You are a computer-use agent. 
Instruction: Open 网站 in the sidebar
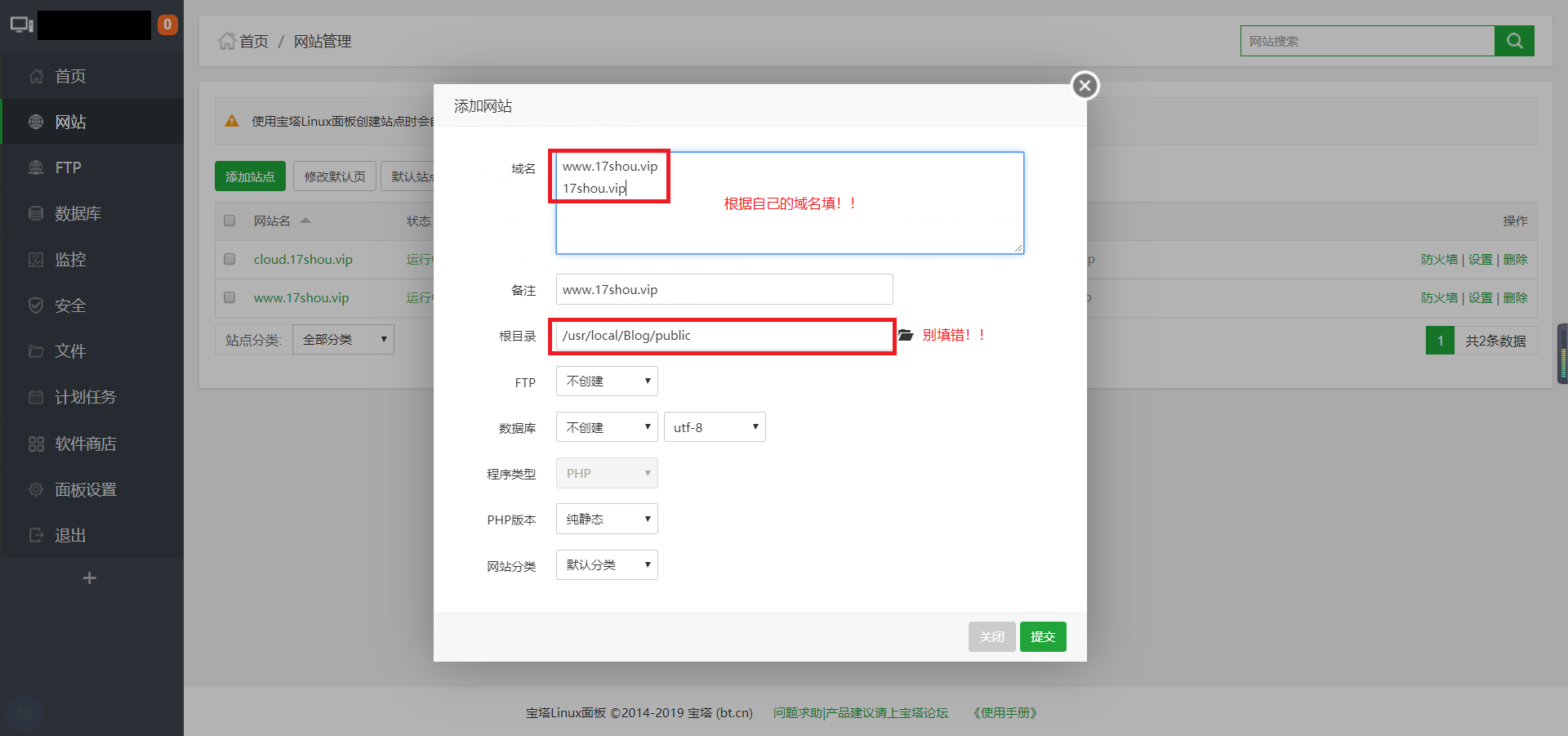tap(91, 122)
